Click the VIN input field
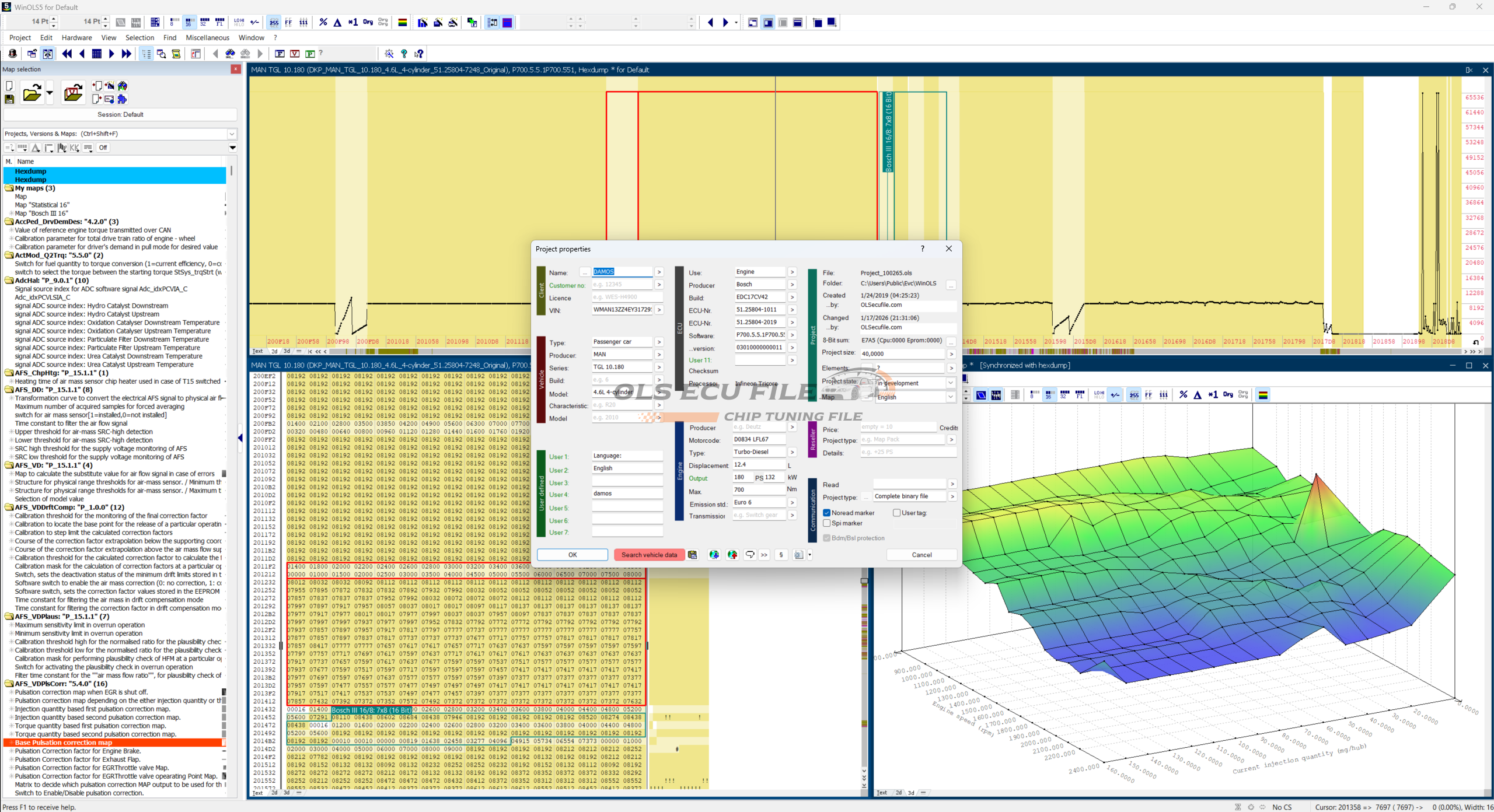Screen dimensions: 1494x812 click(x=622, y=310)
